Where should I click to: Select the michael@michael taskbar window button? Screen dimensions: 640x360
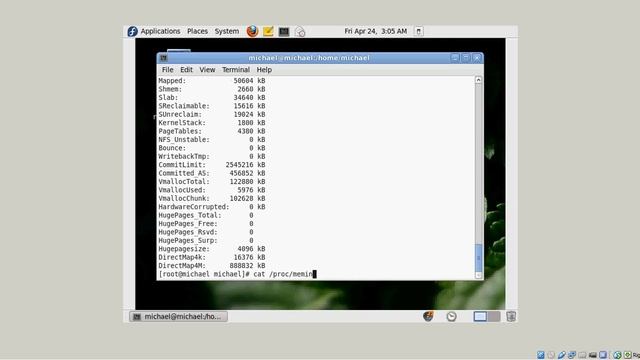(x=178, y=316)
